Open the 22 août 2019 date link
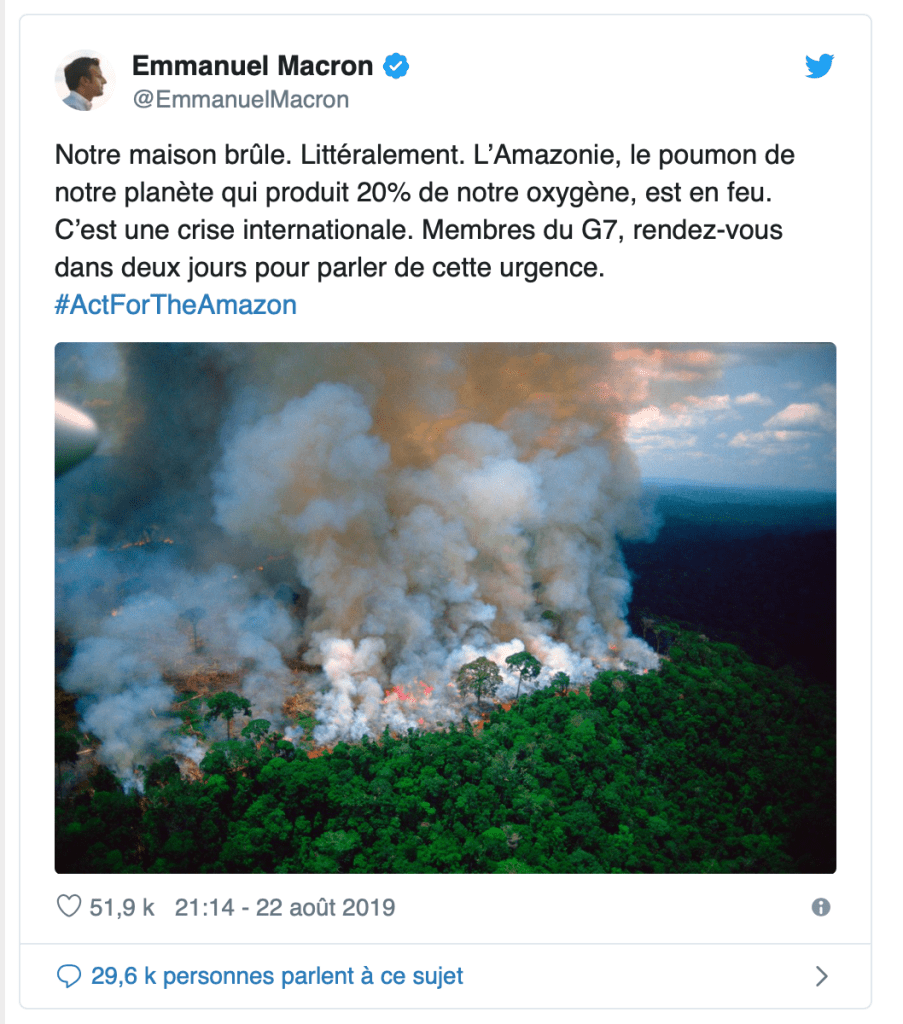903x1024 pixels. [x=325, y=907]
